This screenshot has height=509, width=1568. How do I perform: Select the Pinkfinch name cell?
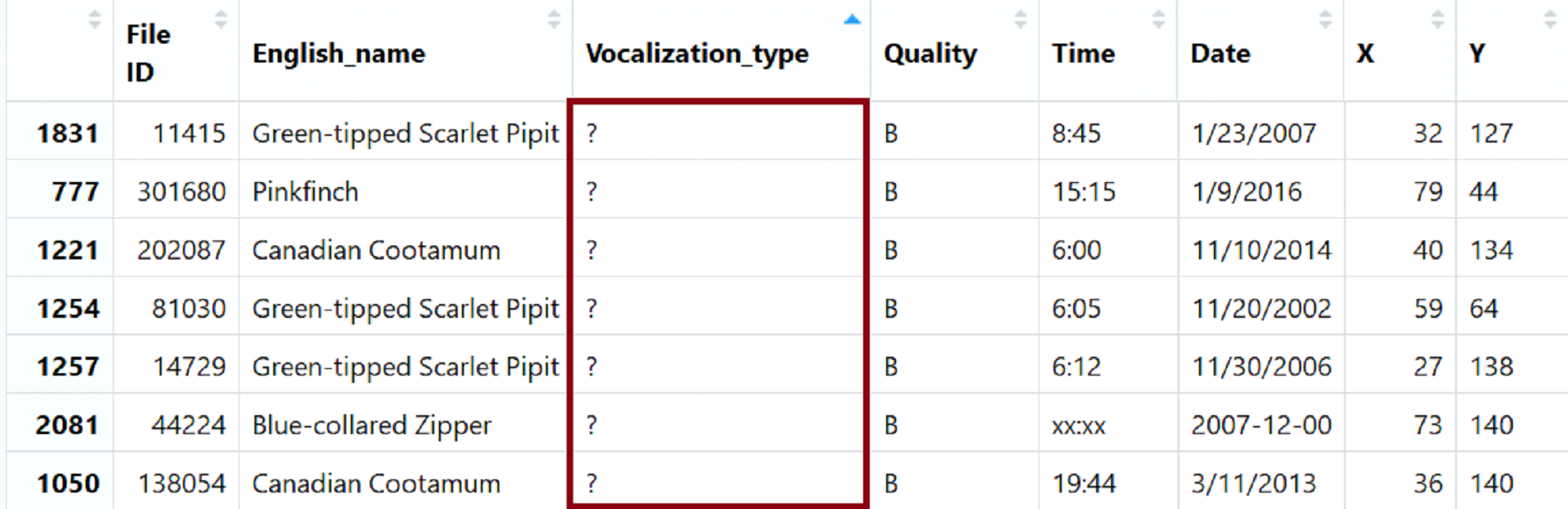tap(405, 191)
